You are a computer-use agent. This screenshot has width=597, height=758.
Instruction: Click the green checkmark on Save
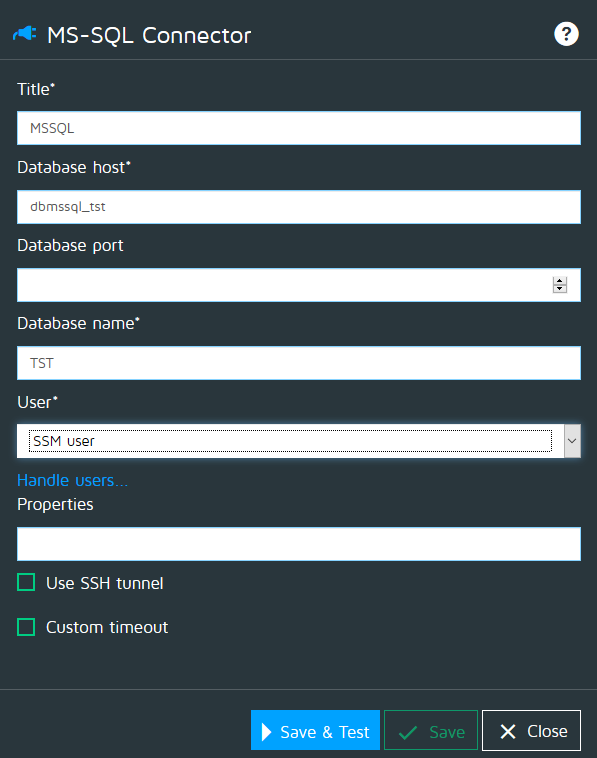pyautogui.click(x=408, y=732)
